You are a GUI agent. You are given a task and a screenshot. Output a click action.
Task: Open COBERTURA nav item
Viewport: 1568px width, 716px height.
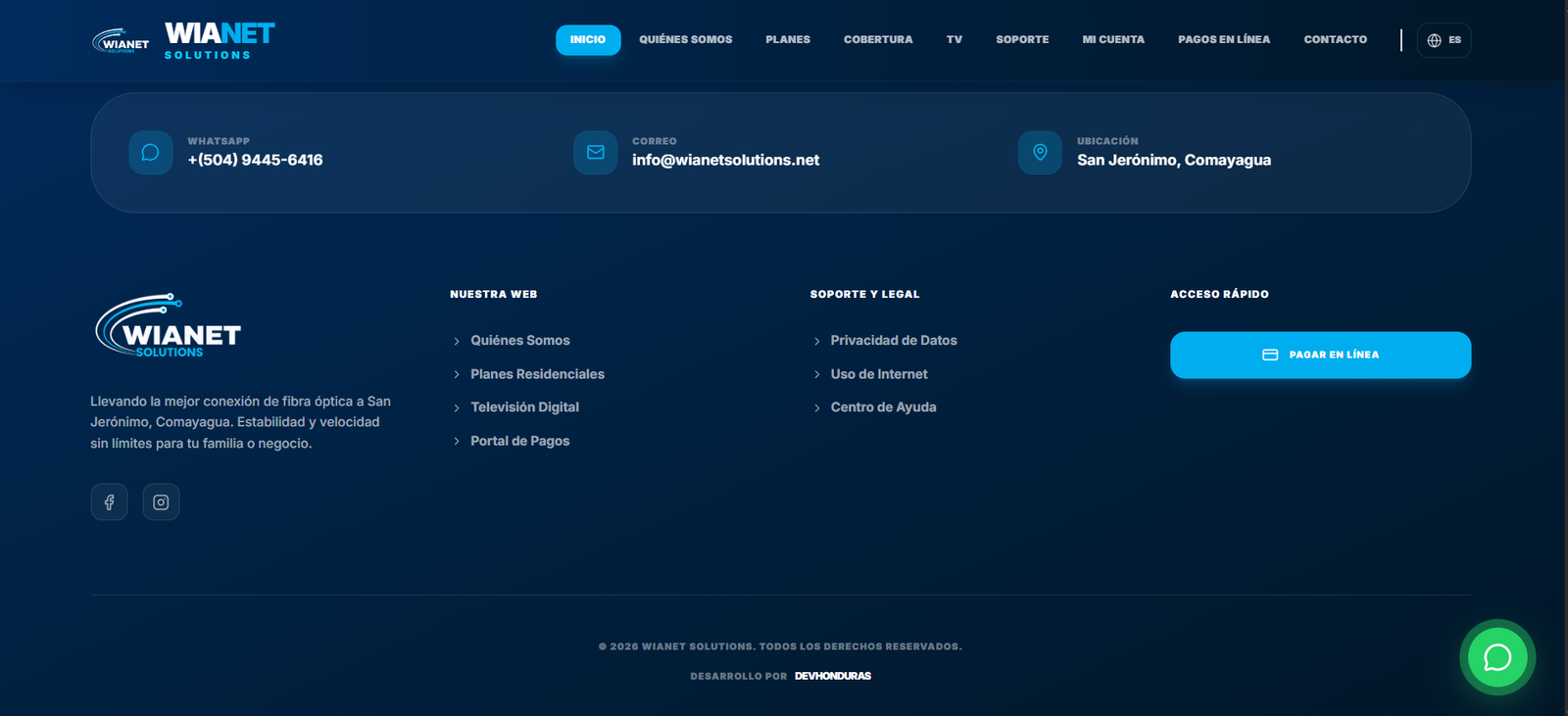[878, 40]
